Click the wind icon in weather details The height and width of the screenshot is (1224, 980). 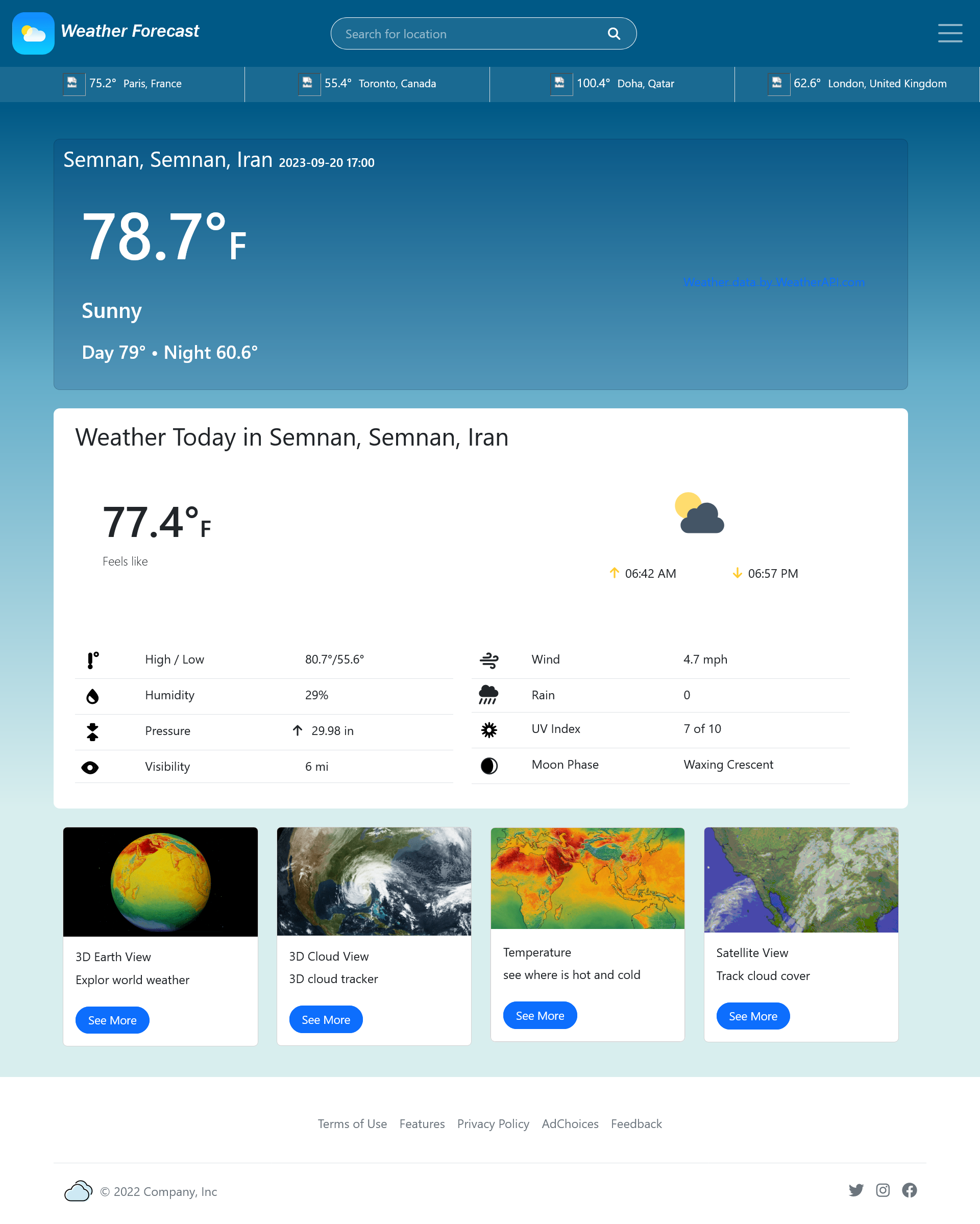[x=489, y=659]
